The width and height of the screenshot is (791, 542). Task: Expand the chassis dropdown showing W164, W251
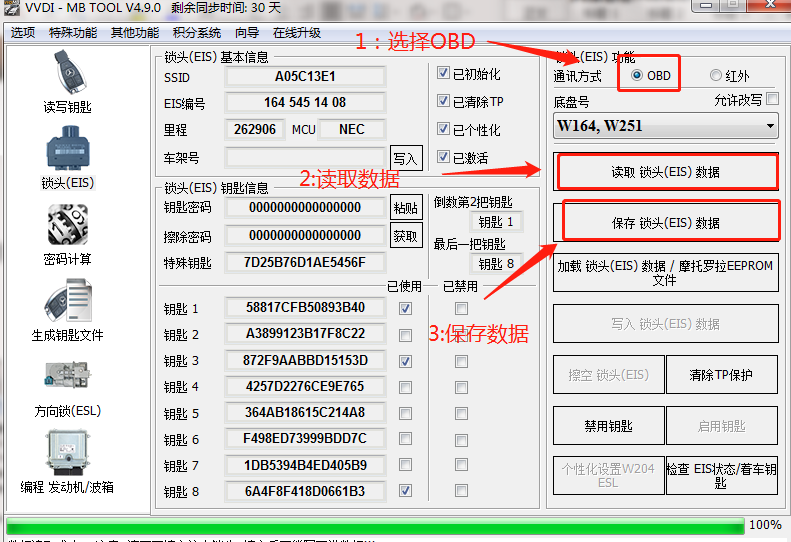coord(666,126)
